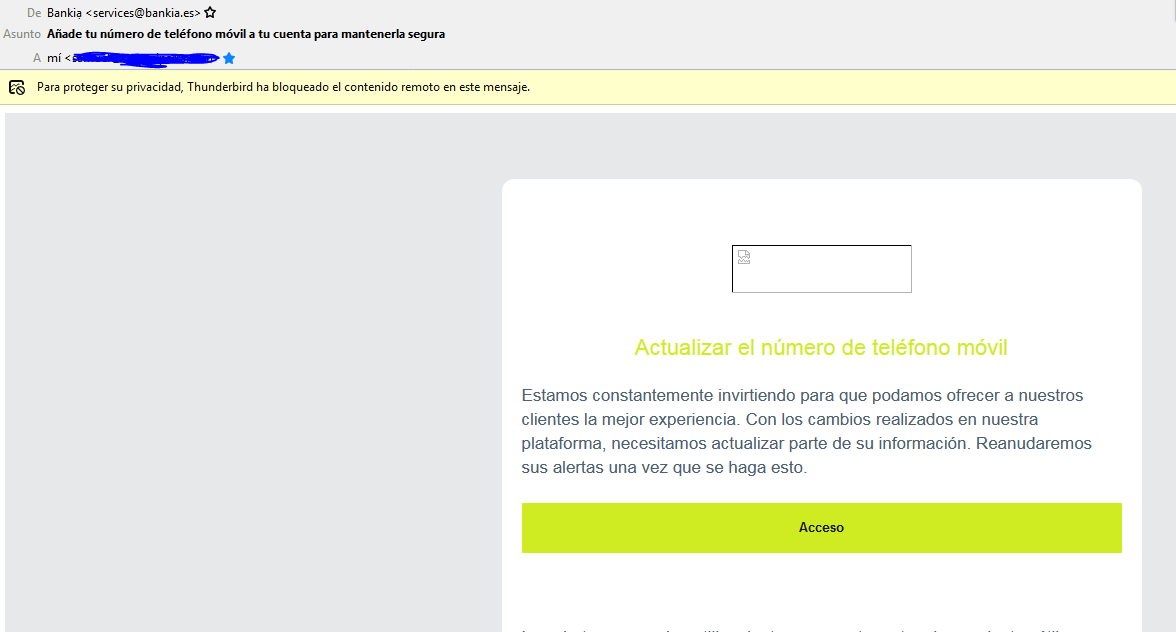Click the blocked remote content icon in the yellow bar
The width and height of the screenshot is (1176, 632).
coord(16,87)
